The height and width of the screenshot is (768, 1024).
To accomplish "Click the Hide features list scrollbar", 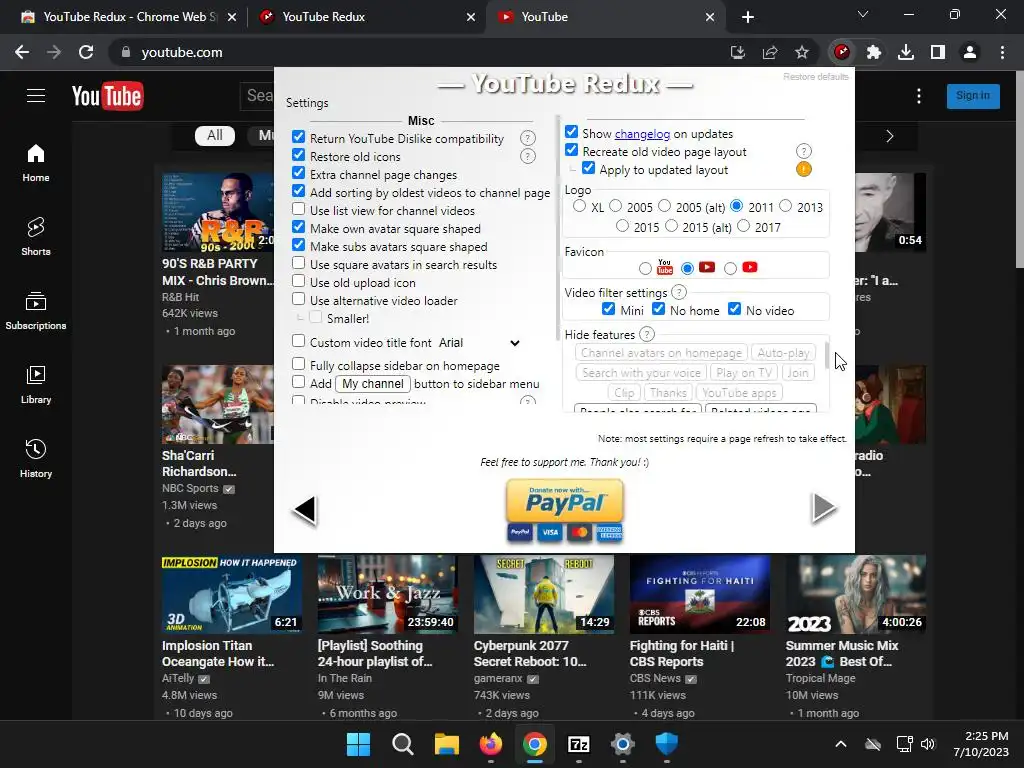I will click(827, 356).
